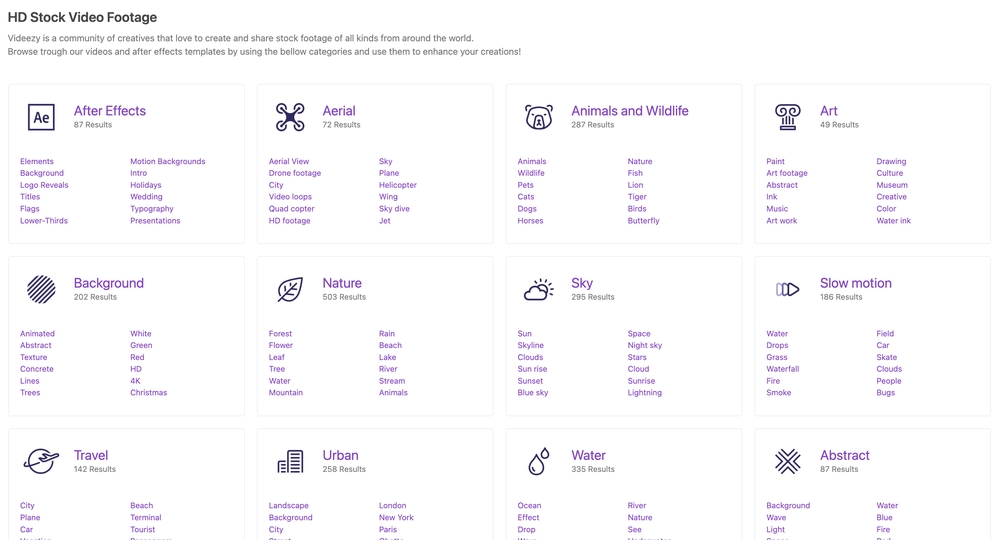Click the Background striped circle icon
Screen dimensions: 1000x540
click(41, 289)
